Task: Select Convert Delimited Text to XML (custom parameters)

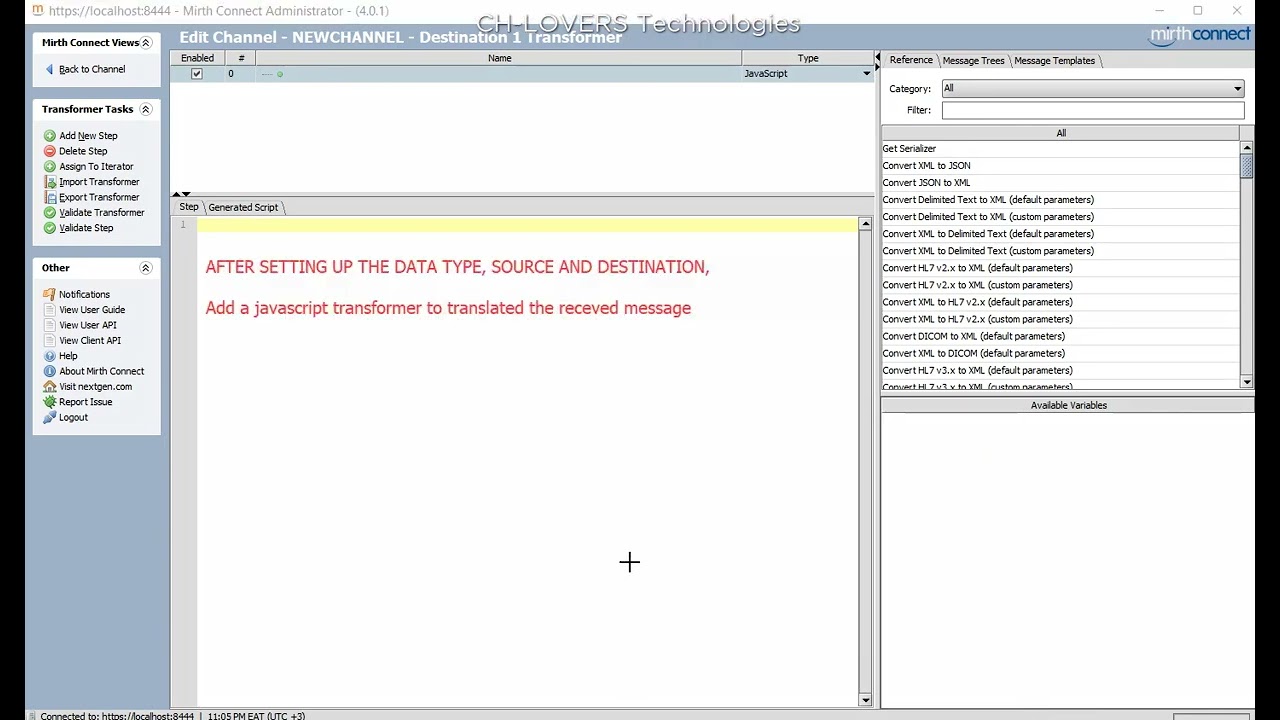Action: coord(1060,217)
